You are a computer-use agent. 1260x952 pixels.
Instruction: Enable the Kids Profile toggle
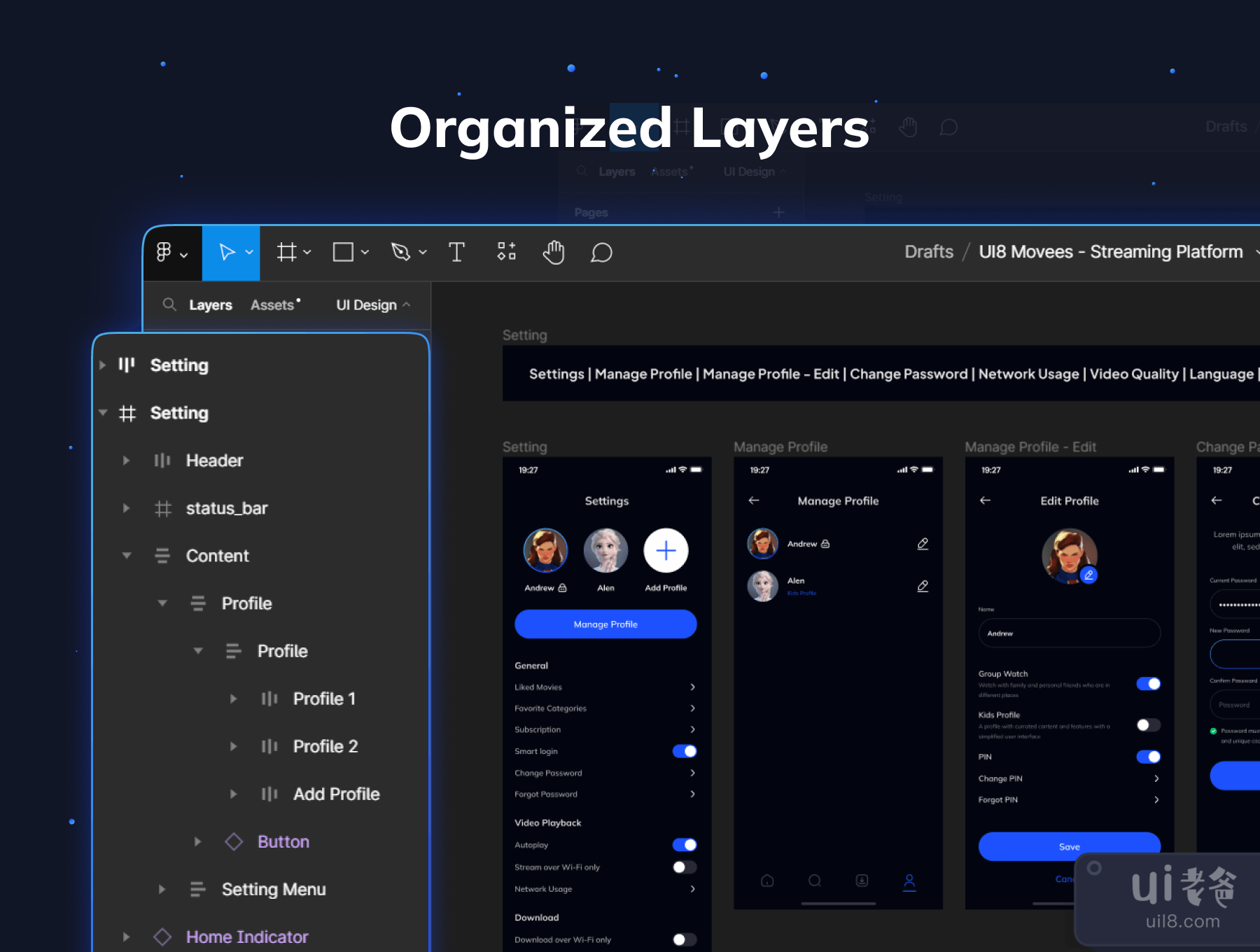tap(1148, 724)
